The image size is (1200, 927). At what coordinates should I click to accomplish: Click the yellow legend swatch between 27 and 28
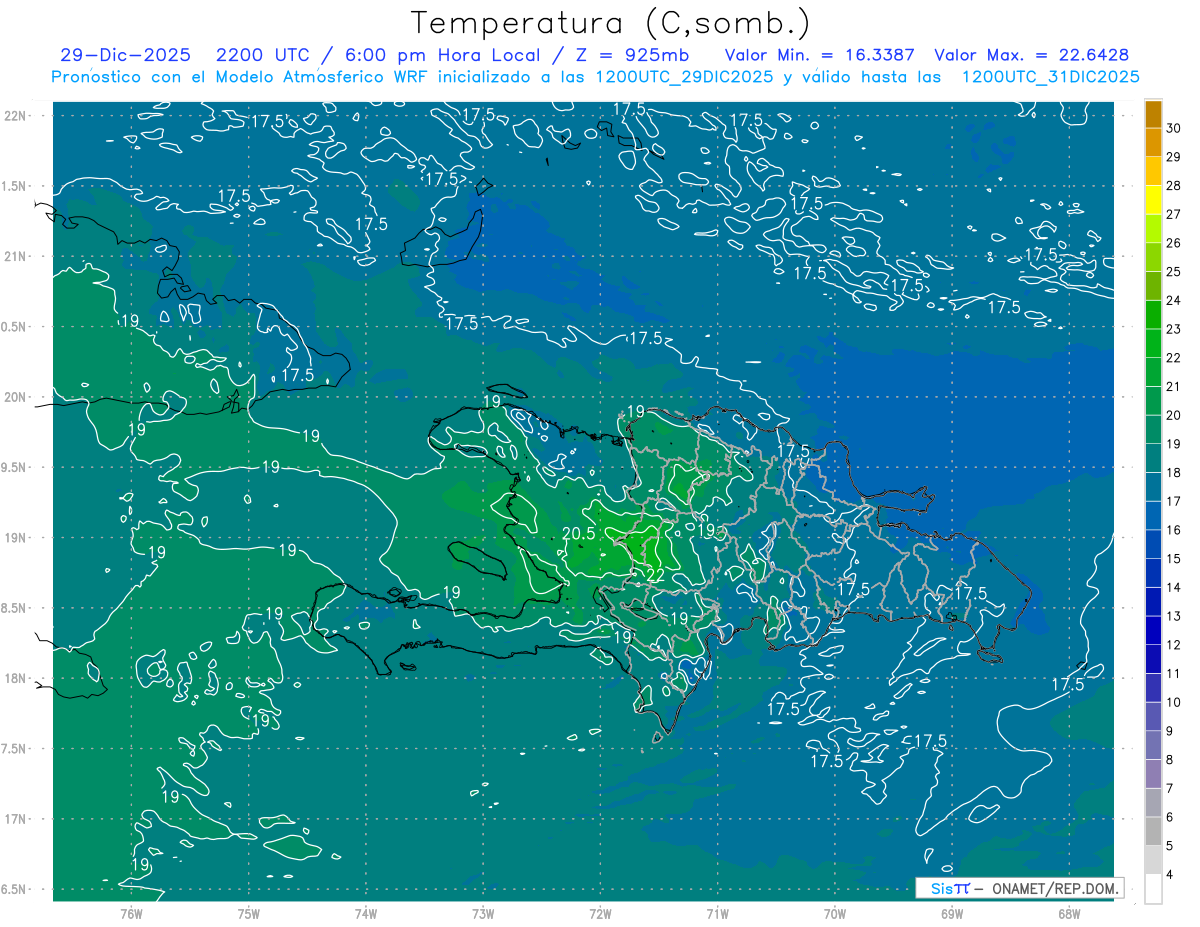pyautogui.click(x=1153, y=201)
